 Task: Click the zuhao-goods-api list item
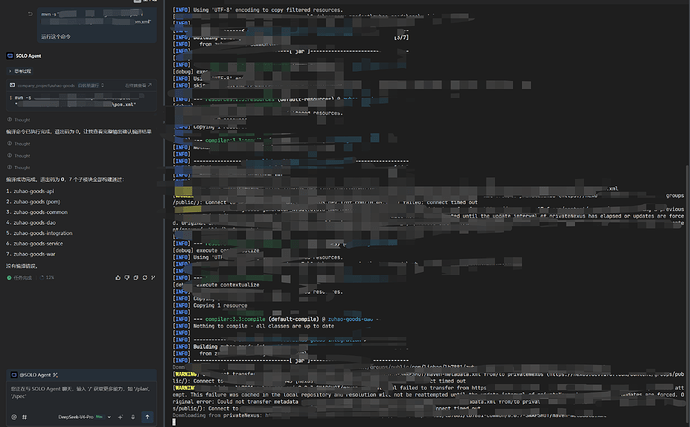[x=30, y=191]
